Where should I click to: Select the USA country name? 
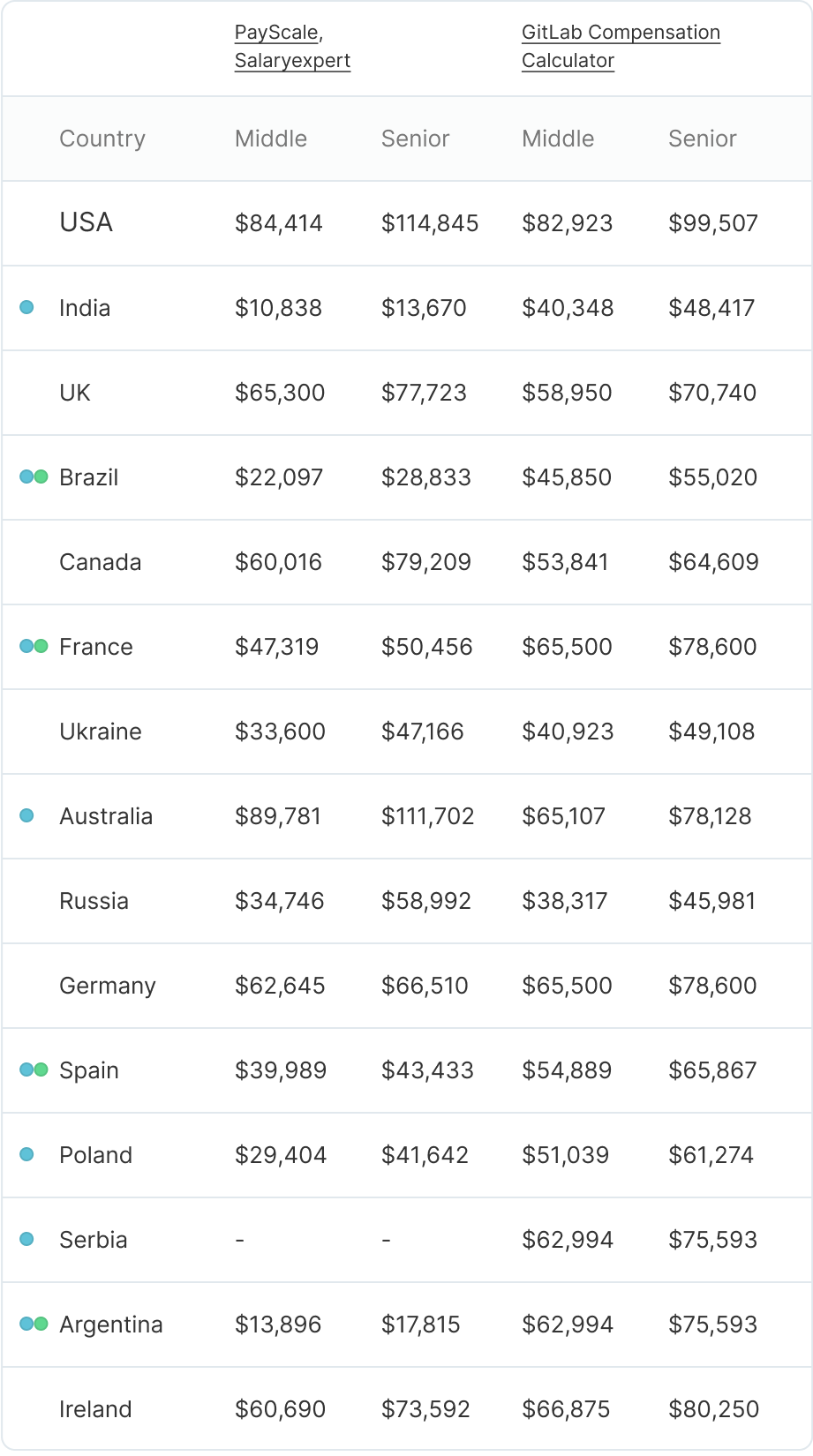(x=86, y=222)
